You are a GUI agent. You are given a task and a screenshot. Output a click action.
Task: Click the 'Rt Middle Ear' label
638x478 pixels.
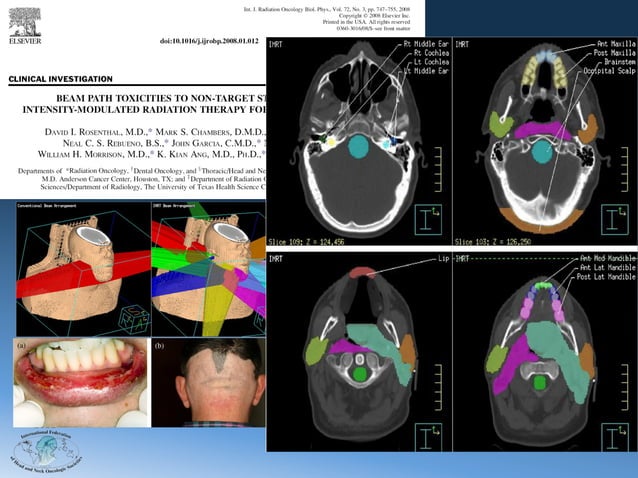point(426,44)
